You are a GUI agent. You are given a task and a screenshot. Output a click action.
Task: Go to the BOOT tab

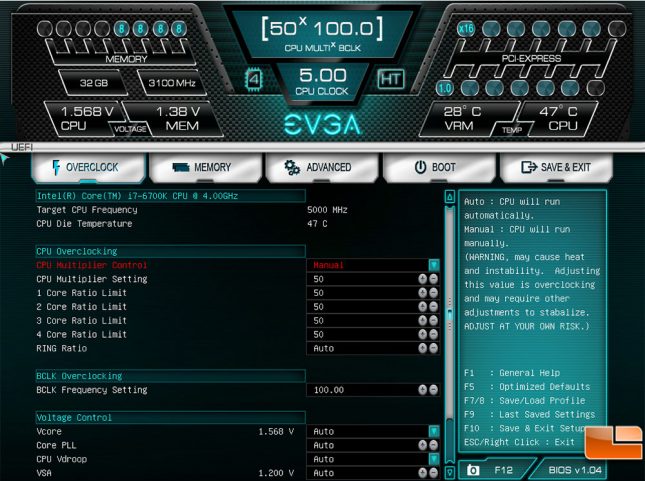439,167
